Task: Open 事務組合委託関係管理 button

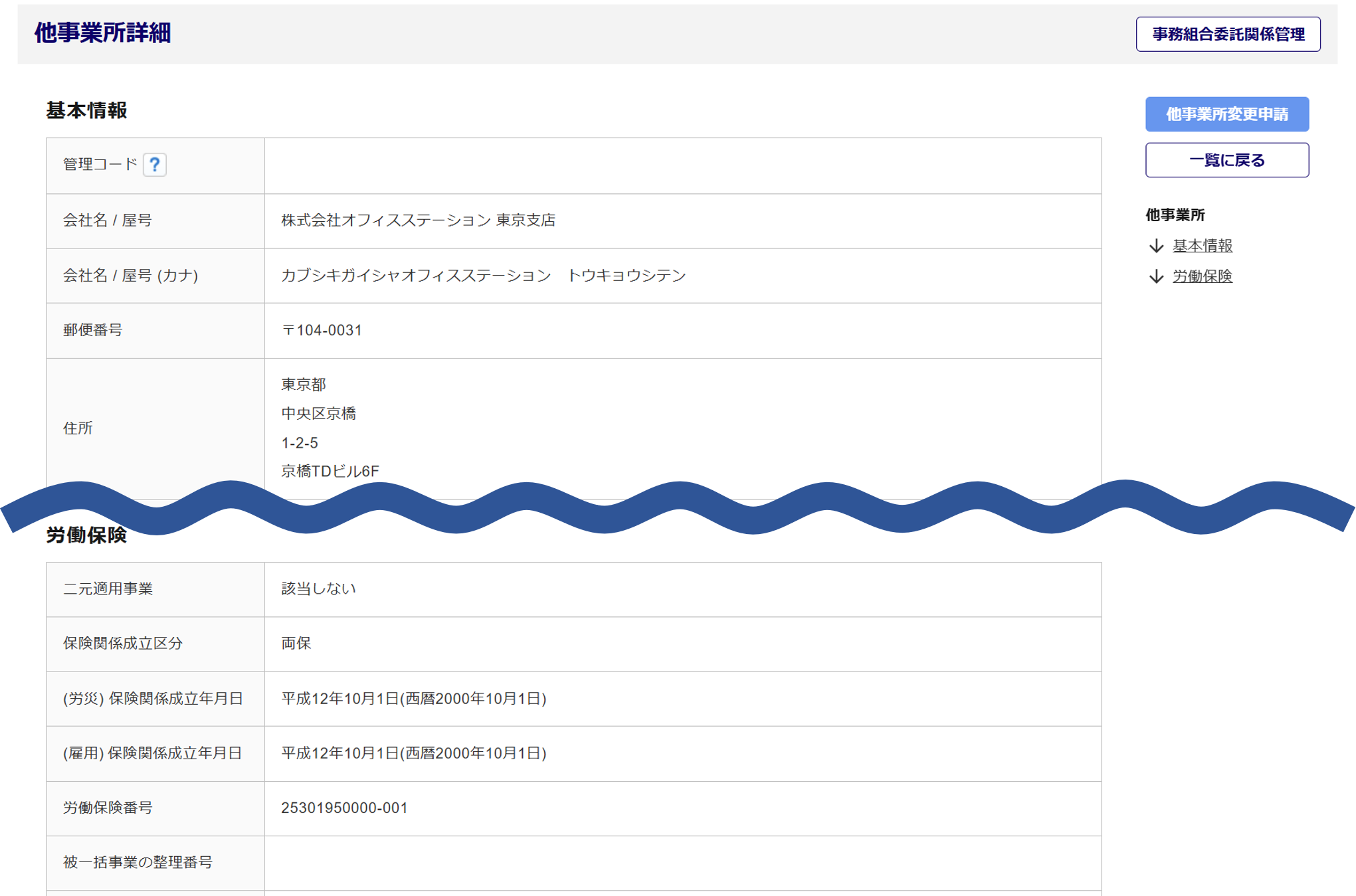Action: coord(1228,35)
